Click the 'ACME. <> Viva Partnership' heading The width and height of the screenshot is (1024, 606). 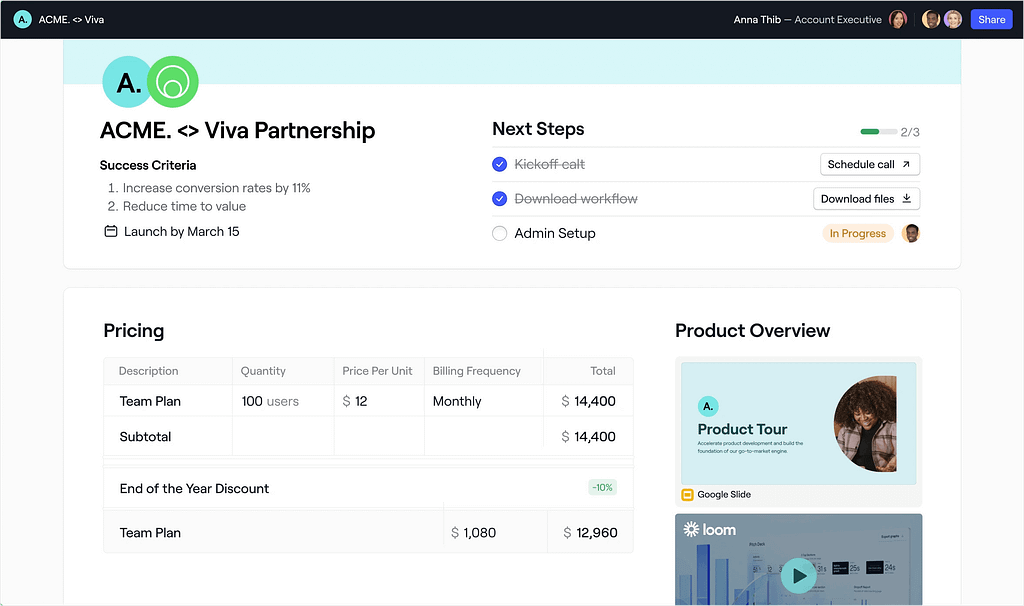[238, 131]
